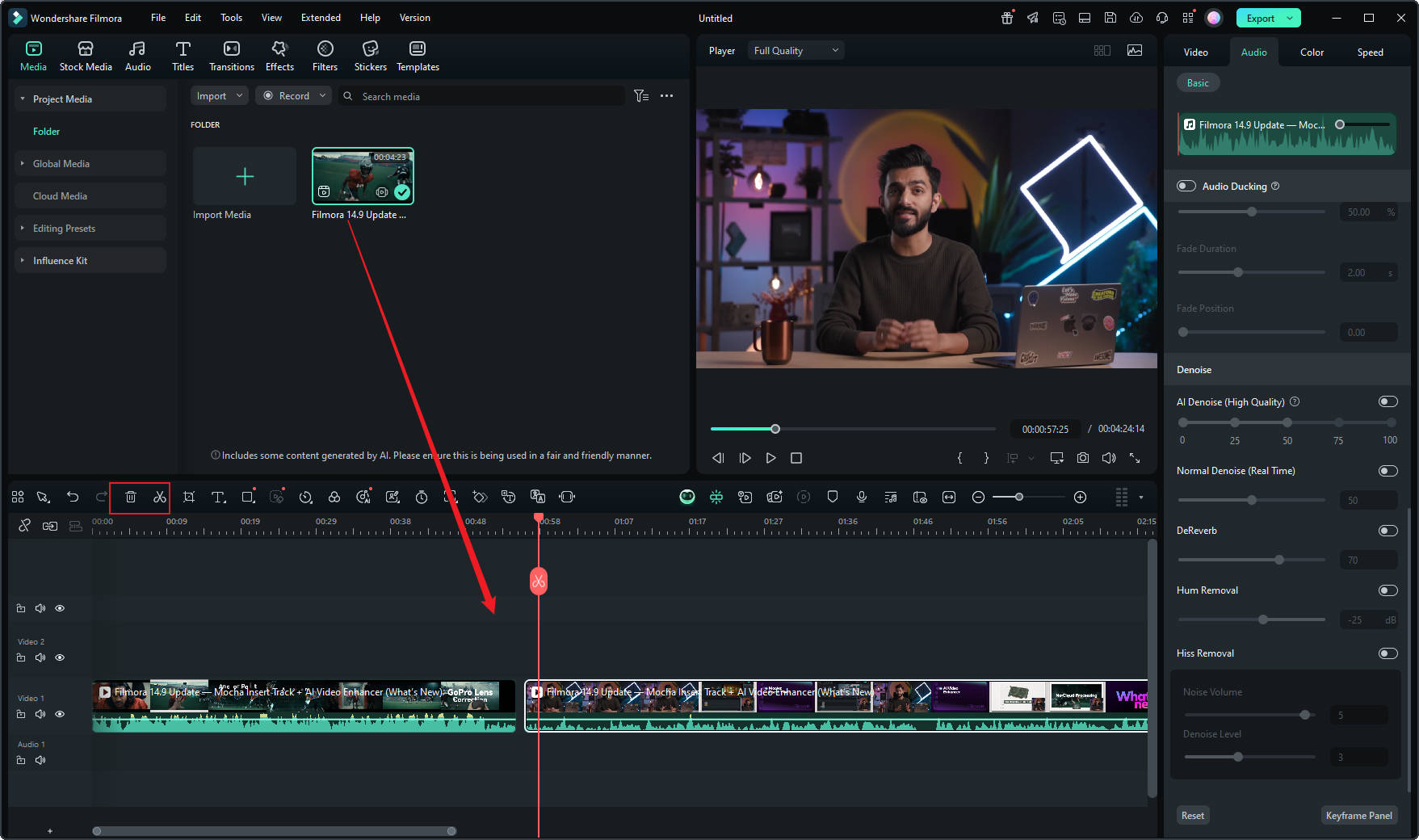Viewport: 1419px width, 840px height.
Task: Click the Undo arrow in timeline toolbar
Action: point(73,498)
